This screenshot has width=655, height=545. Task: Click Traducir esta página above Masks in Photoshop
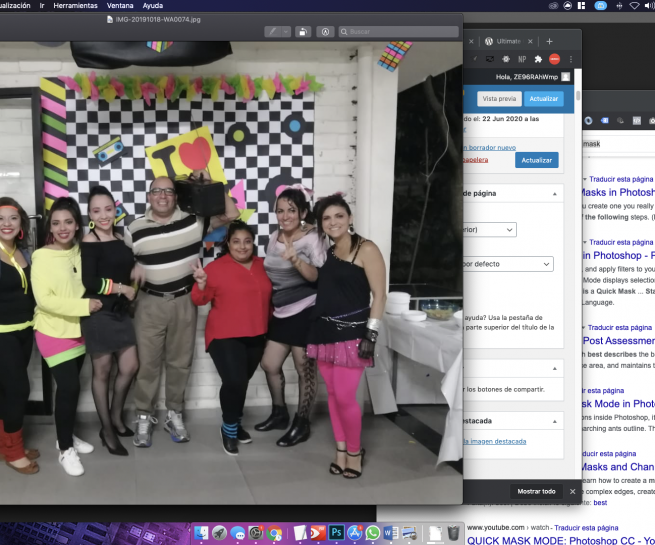pyautogui.click(x=621, y=179)
